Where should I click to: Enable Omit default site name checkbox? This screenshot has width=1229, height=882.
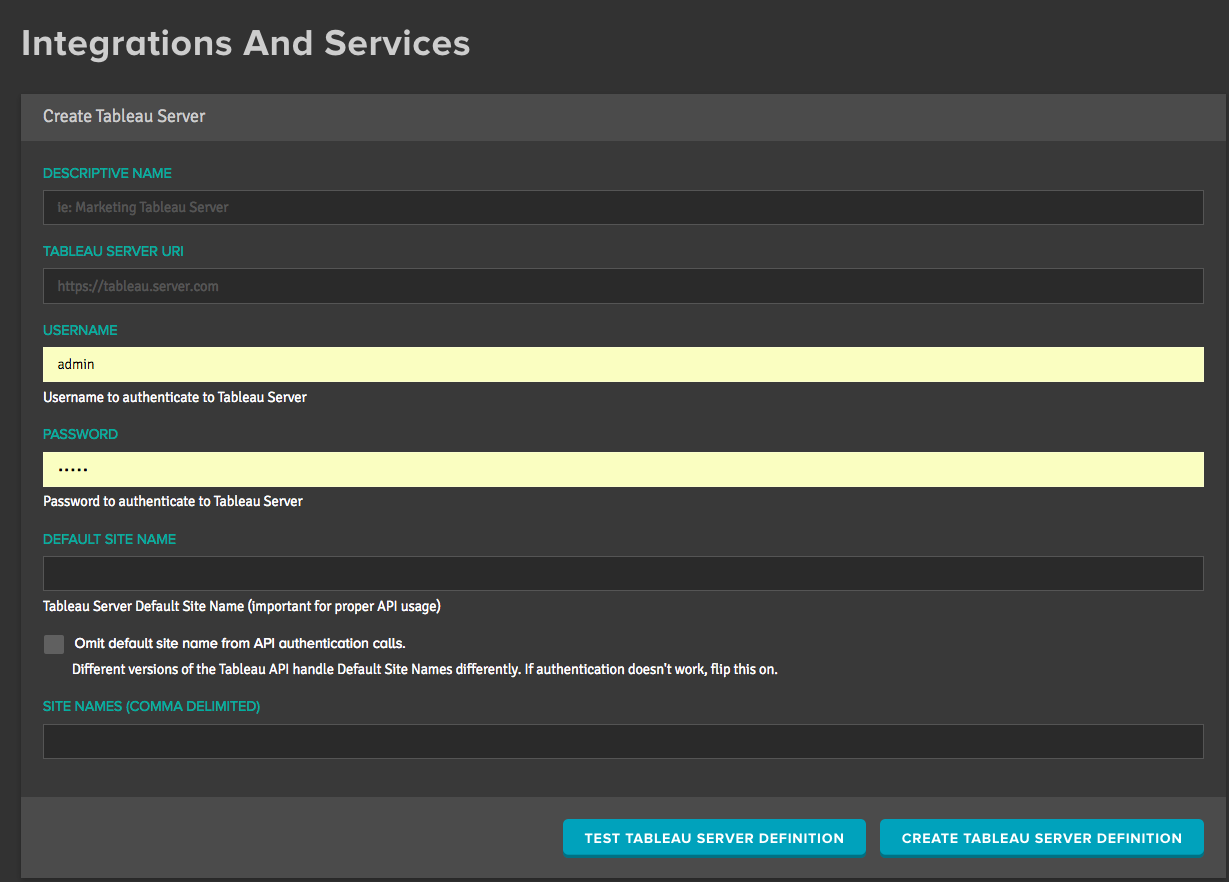point(54,644)
